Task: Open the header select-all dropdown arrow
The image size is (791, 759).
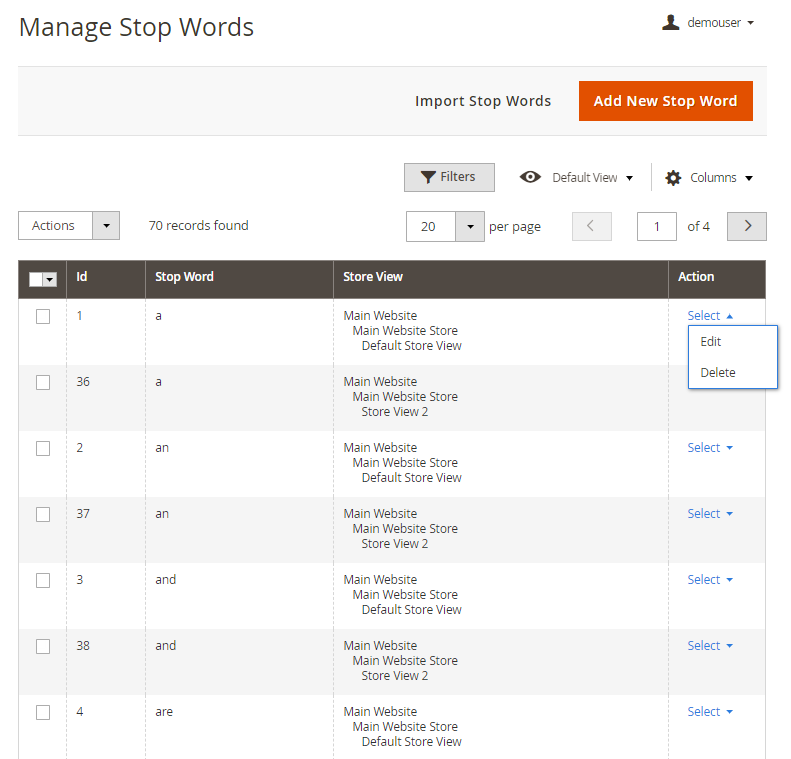Action: (49, 280)
